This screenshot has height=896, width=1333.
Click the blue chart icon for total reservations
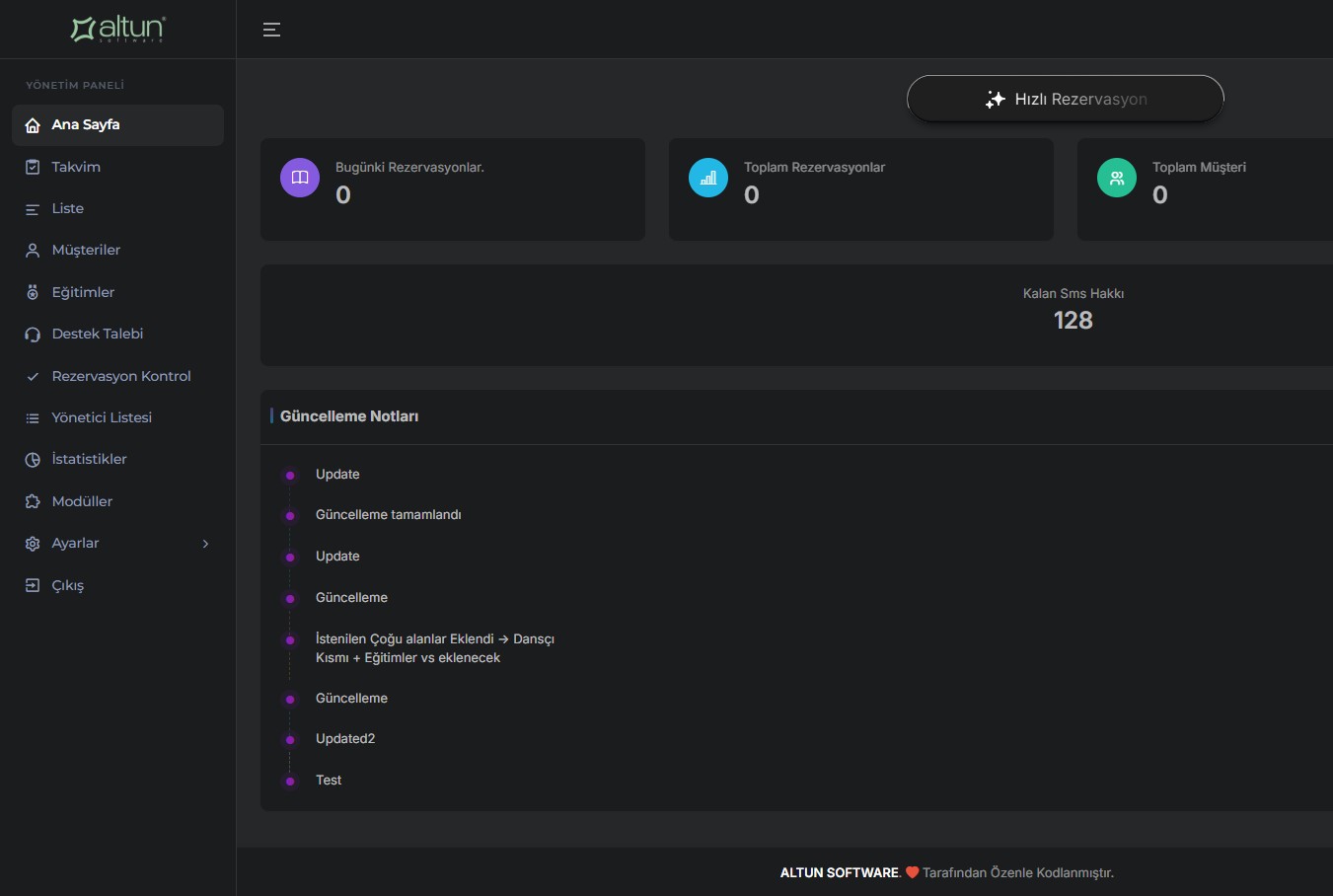point(708,178)
